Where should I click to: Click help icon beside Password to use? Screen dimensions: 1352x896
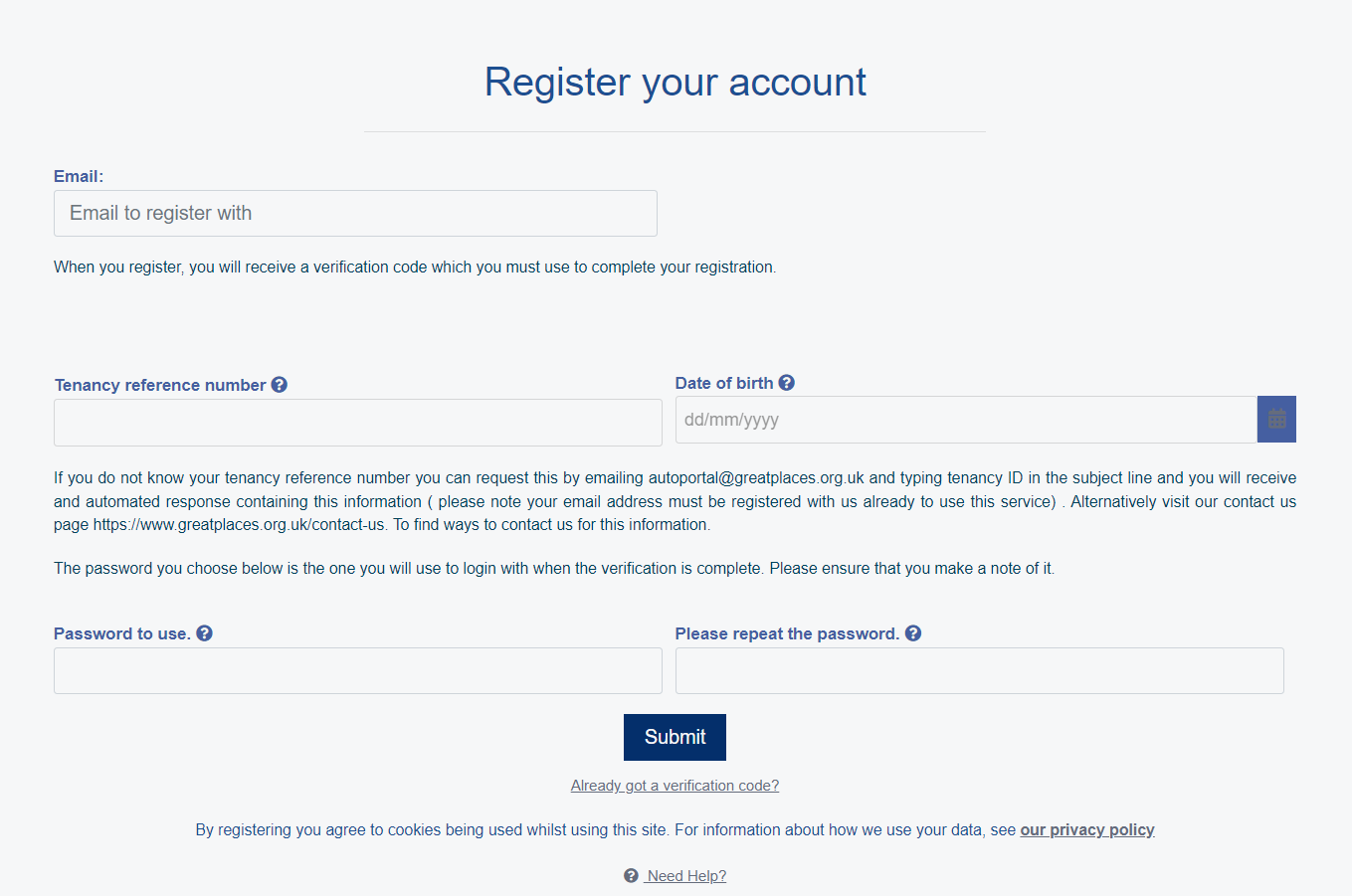click(205, 633)
